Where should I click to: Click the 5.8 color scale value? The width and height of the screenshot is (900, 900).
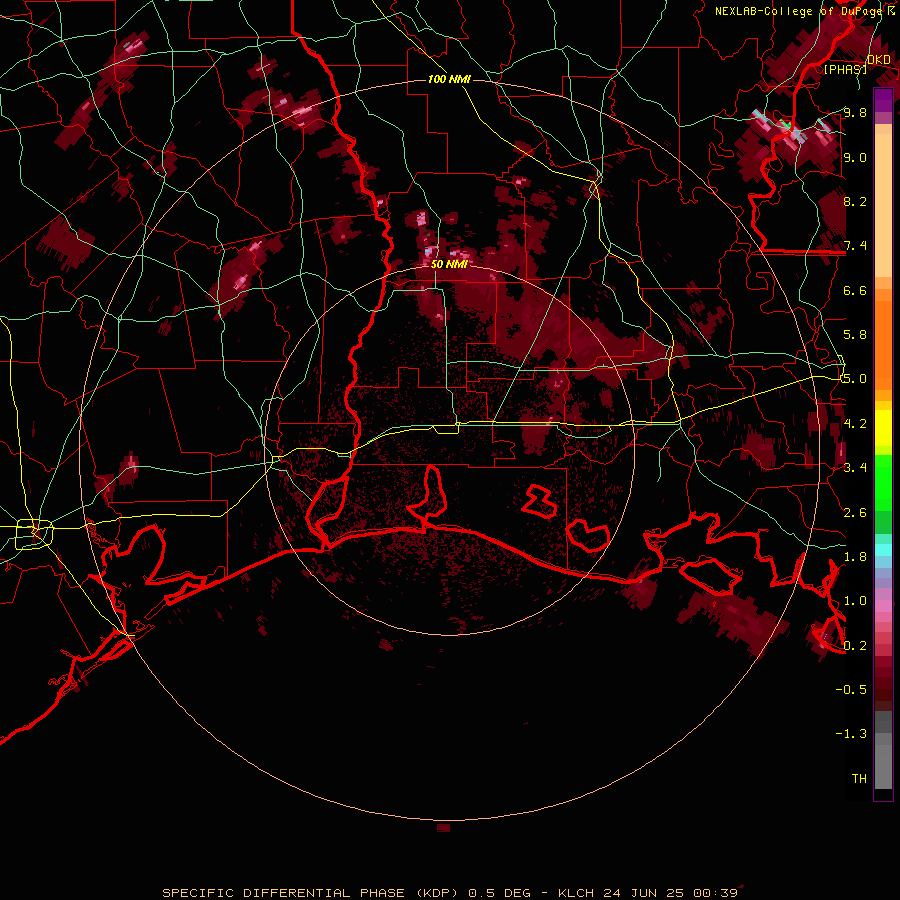tap(855, 335)
